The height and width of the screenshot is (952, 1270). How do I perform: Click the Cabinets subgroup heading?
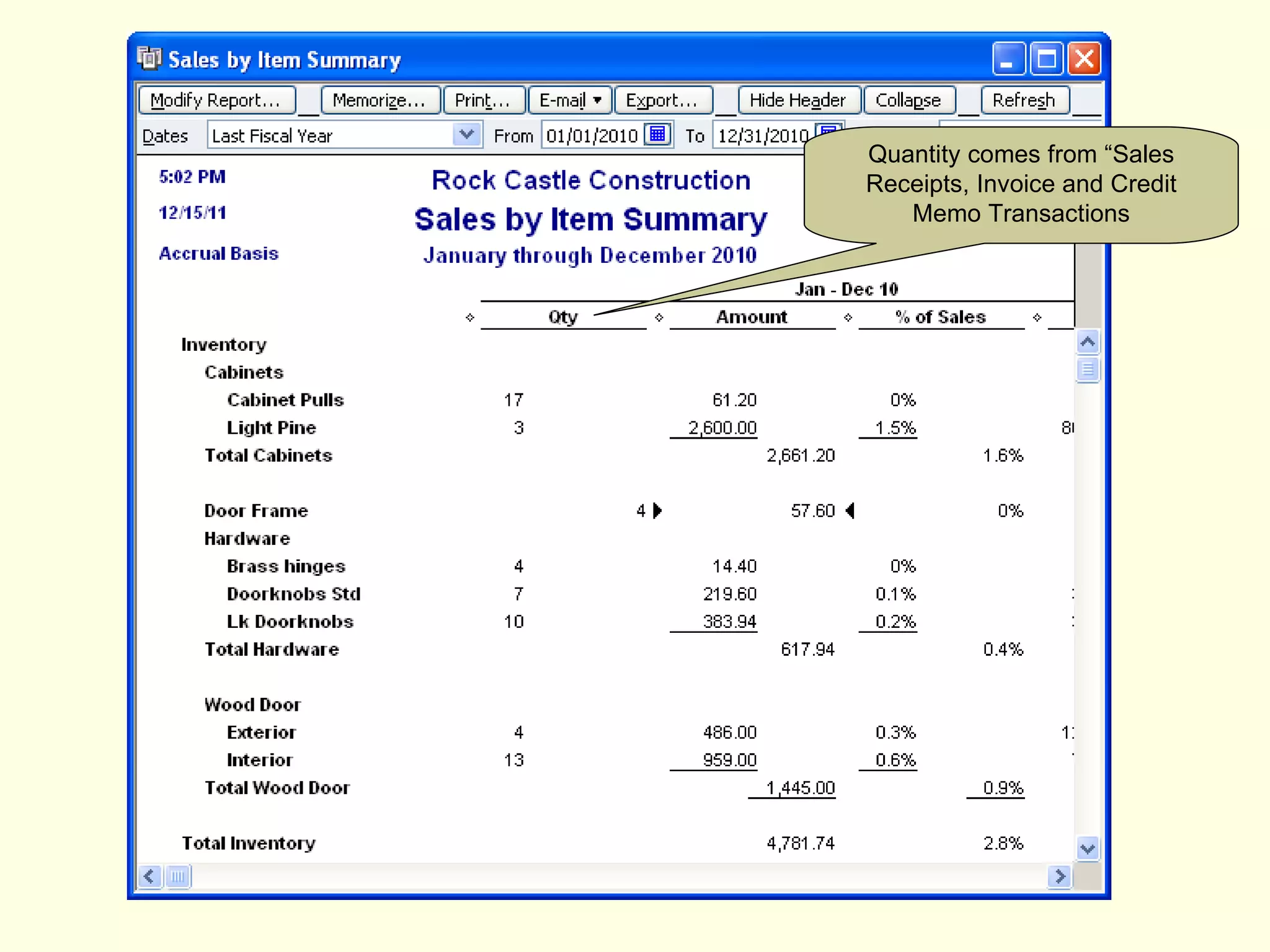pyautogui.click(x=244, y=372)
